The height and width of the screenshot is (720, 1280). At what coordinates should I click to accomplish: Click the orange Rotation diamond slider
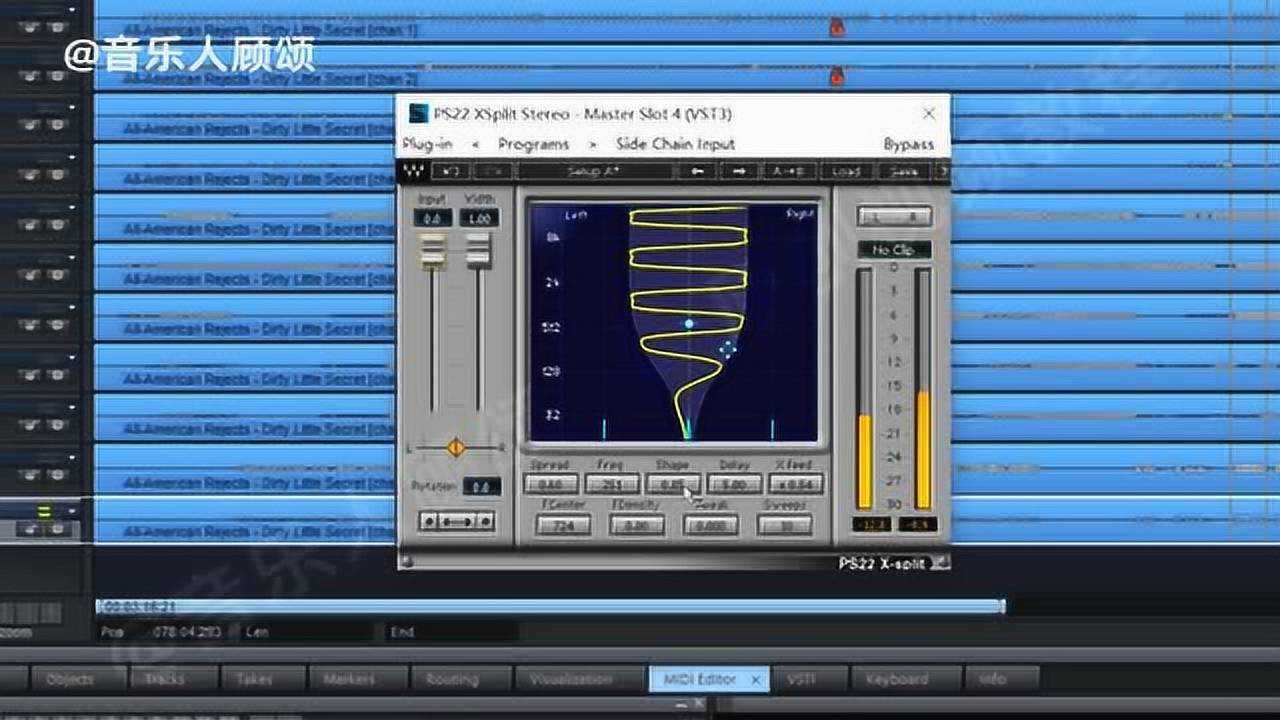point(456,447)
